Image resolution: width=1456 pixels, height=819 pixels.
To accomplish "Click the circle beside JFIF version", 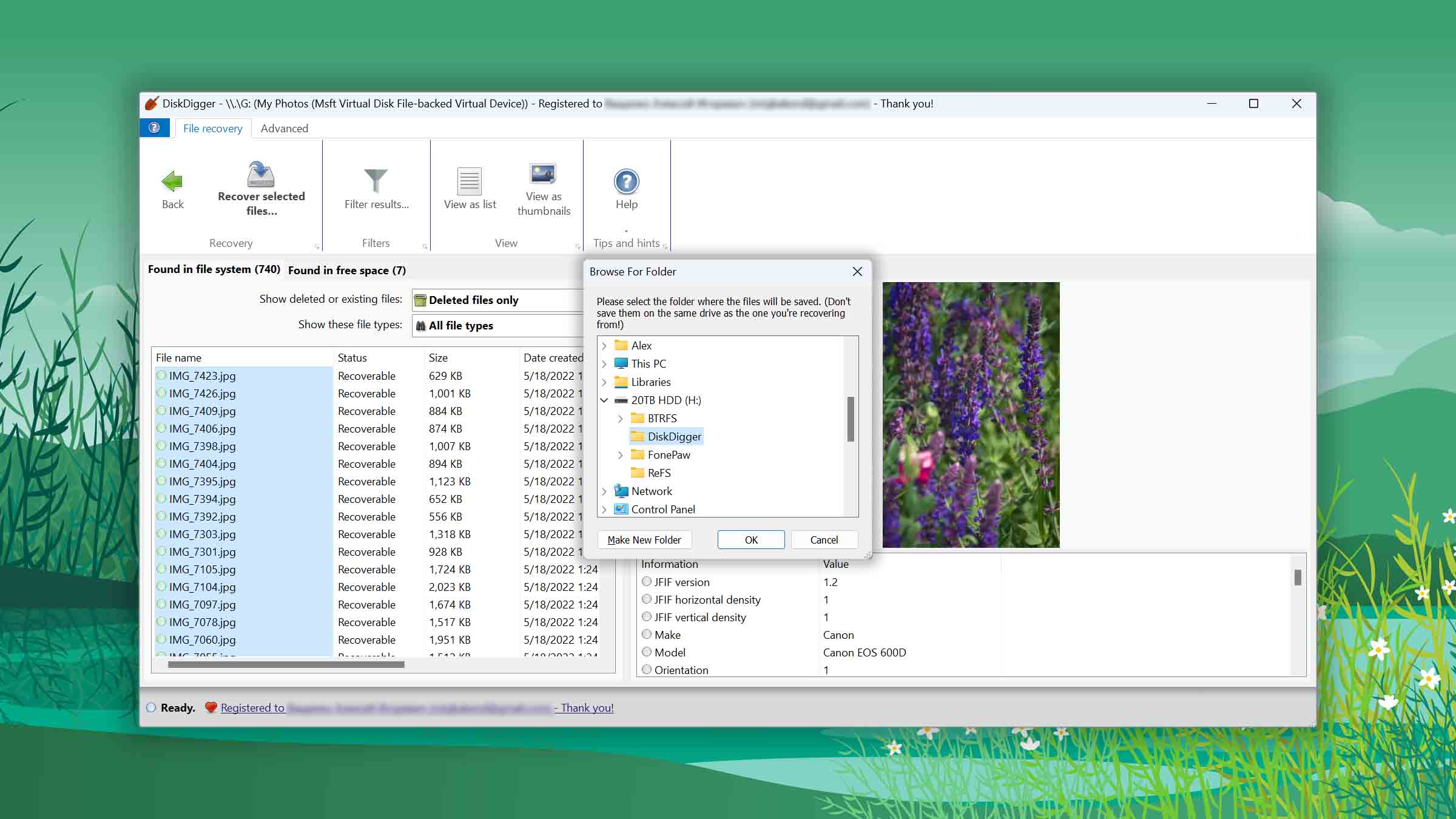I will 647,582.
